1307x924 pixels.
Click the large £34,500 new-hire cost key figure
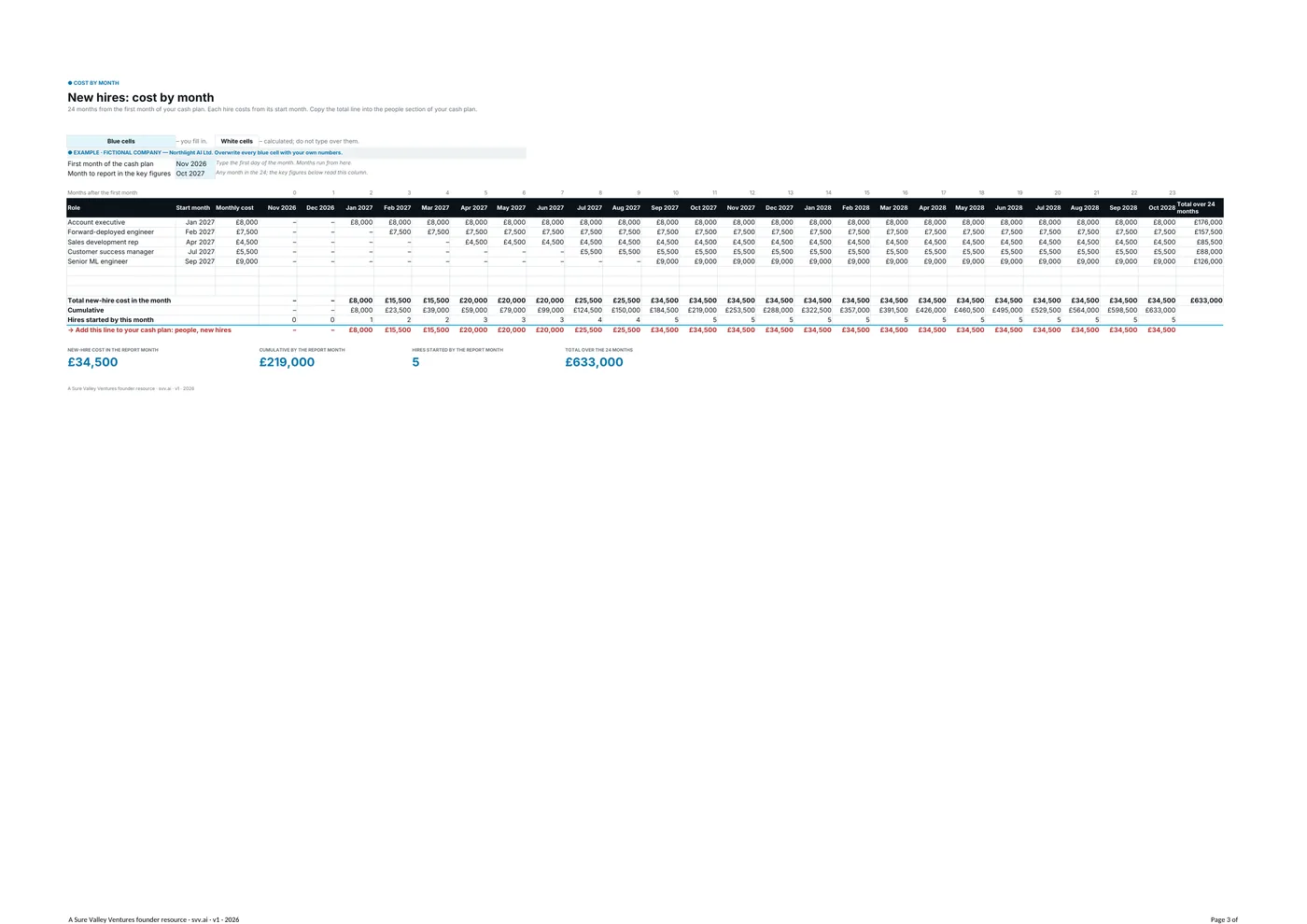pos(92,362)
